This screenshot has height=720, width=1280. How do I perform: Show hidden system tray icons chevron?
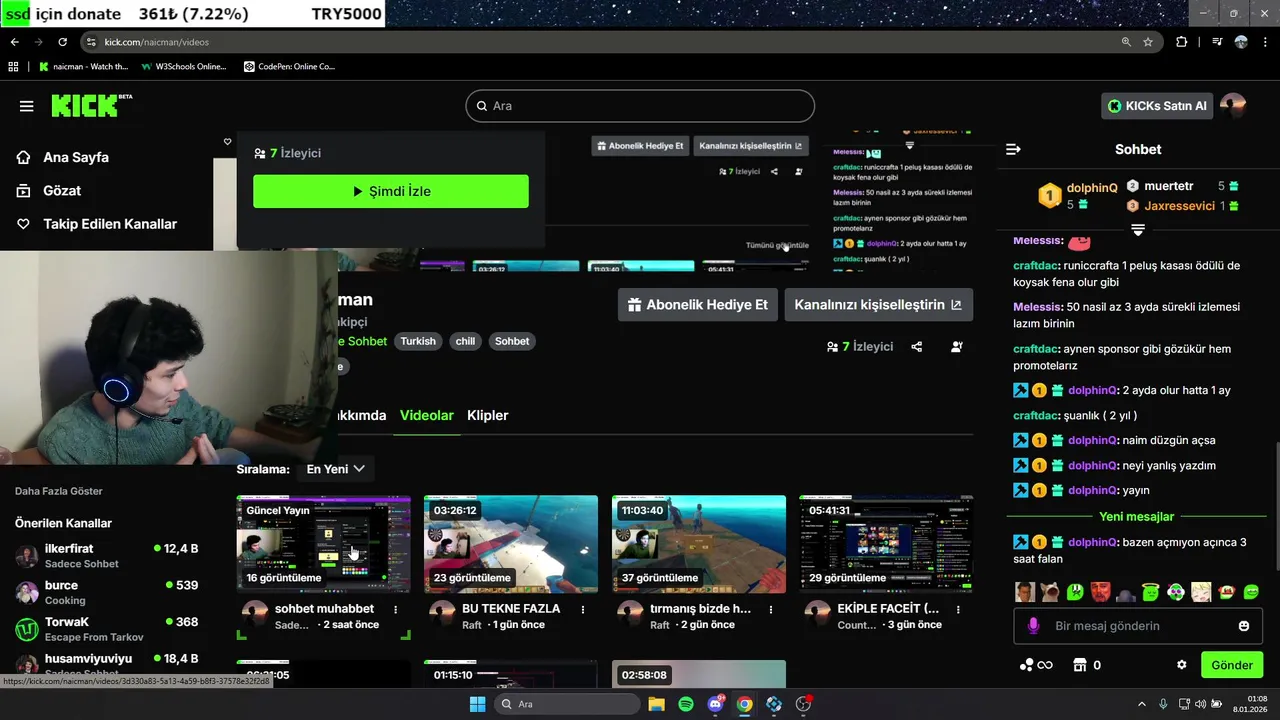tap(1142, 704)
